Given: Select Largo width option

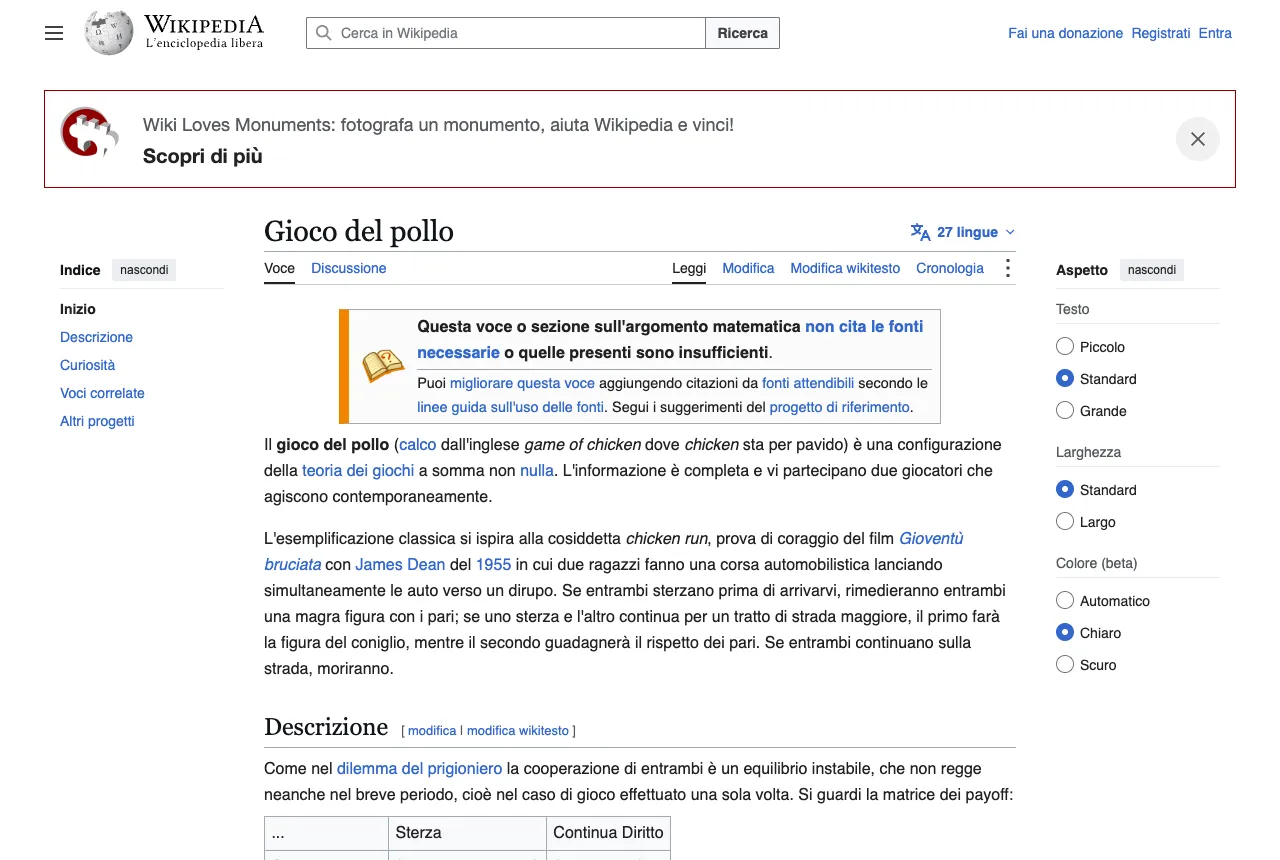Looking at the screenshot, I should coord(1065,522).
